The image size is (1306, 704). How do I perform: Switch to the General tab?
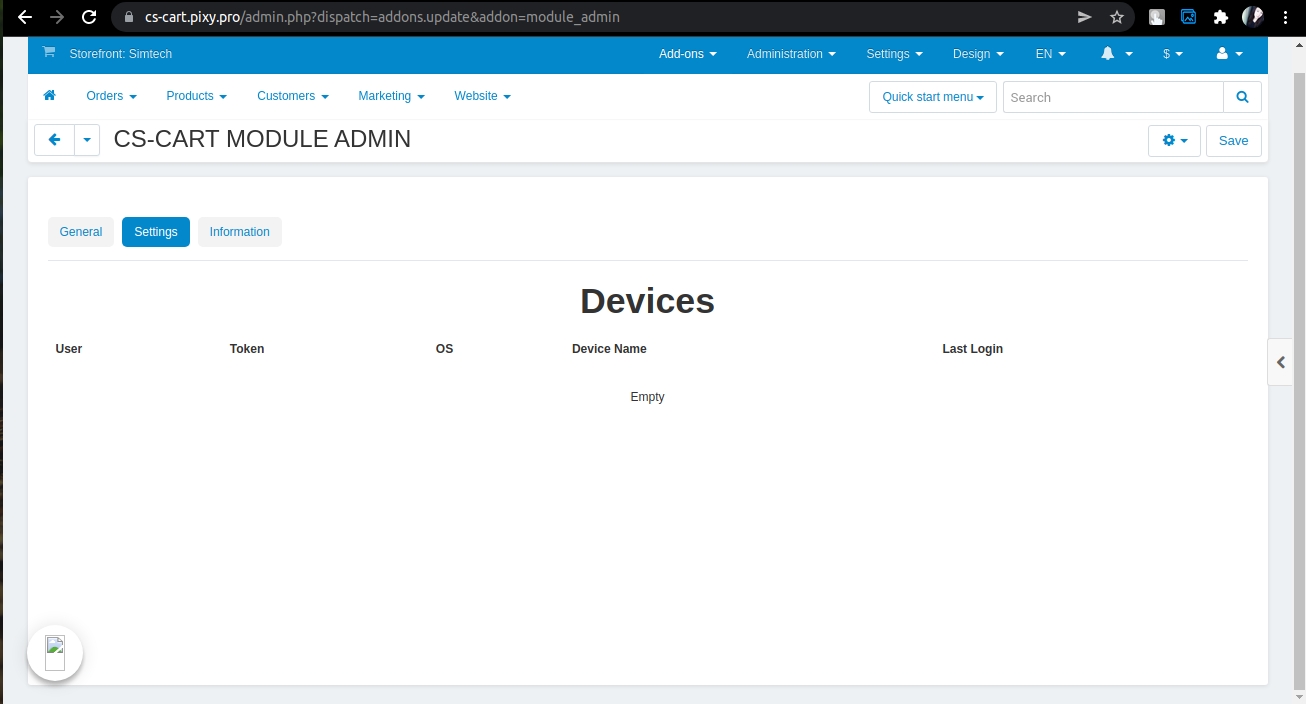coord(81,232)
